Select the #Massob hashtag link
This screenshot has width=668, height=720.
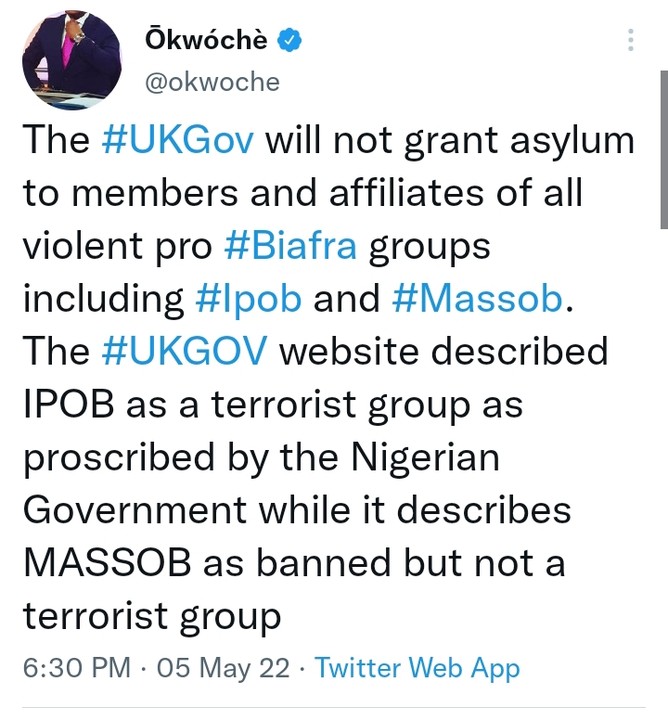[x=477, y=299]
